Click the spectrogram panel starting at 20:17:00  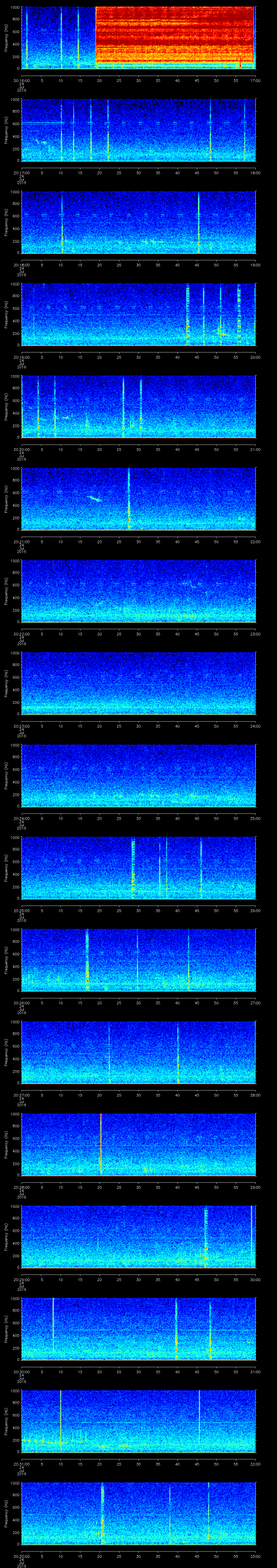[x=138, y=130]
